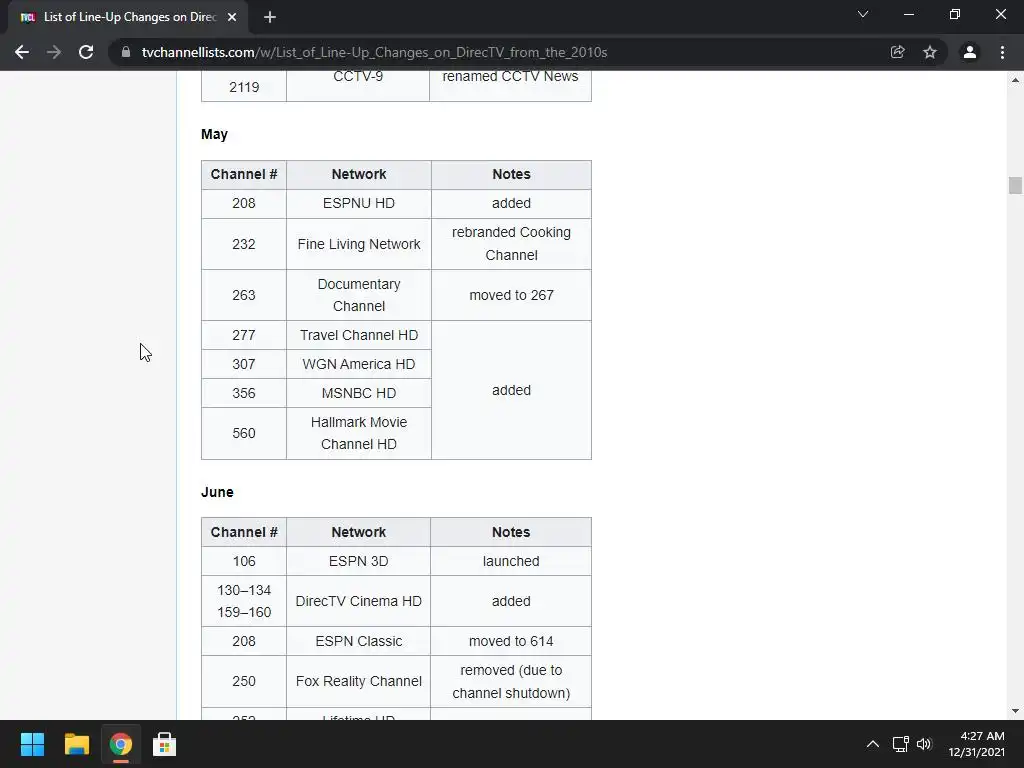Screen dimensions: 1024x768
Task: Click ESPN Classic cell
Action: pos(359,641)
